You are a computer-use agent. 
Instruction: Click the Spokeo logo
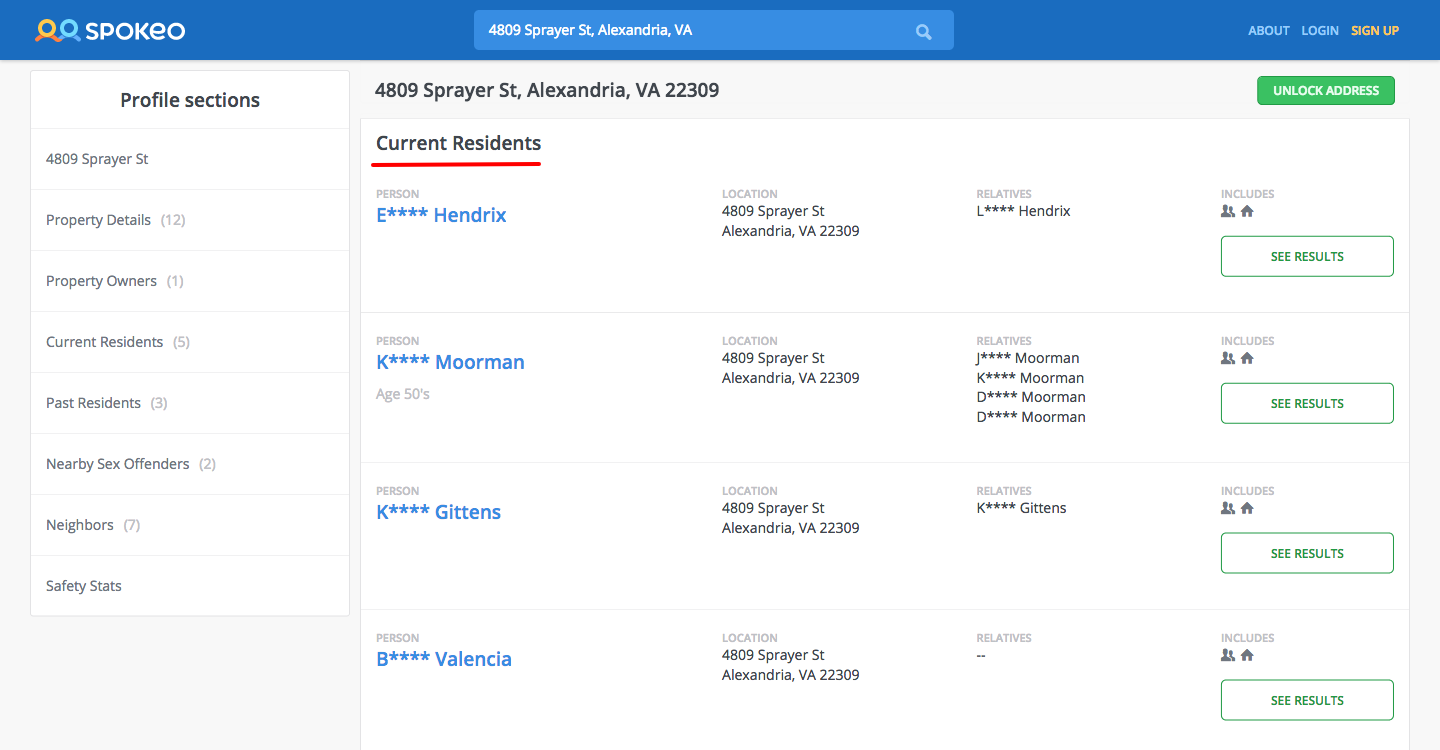[x=110, y=30]
